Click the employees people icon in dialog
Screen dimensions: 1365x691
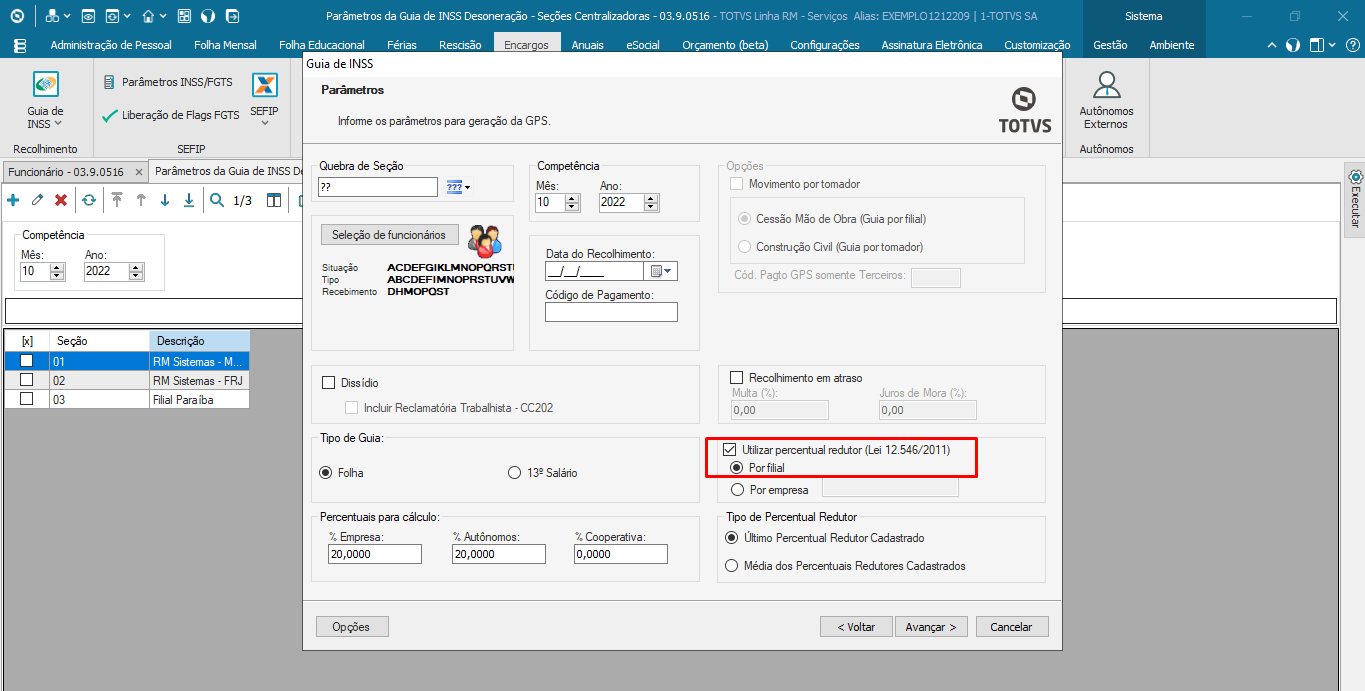[485, 239]
